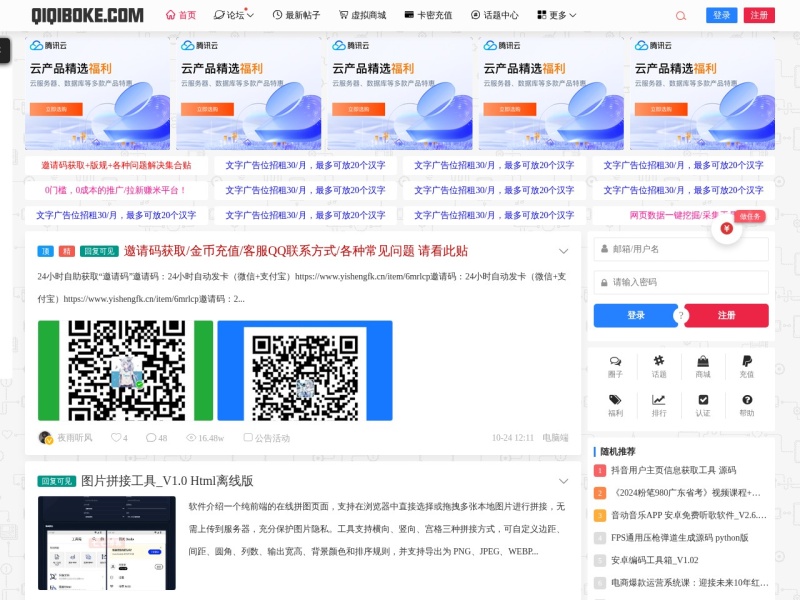Image resolution: width=800 pixels, height=600 pixels.
Task: Open post 图片拼接工具_V1.0 Html离线版
Action: click(167, 481)
